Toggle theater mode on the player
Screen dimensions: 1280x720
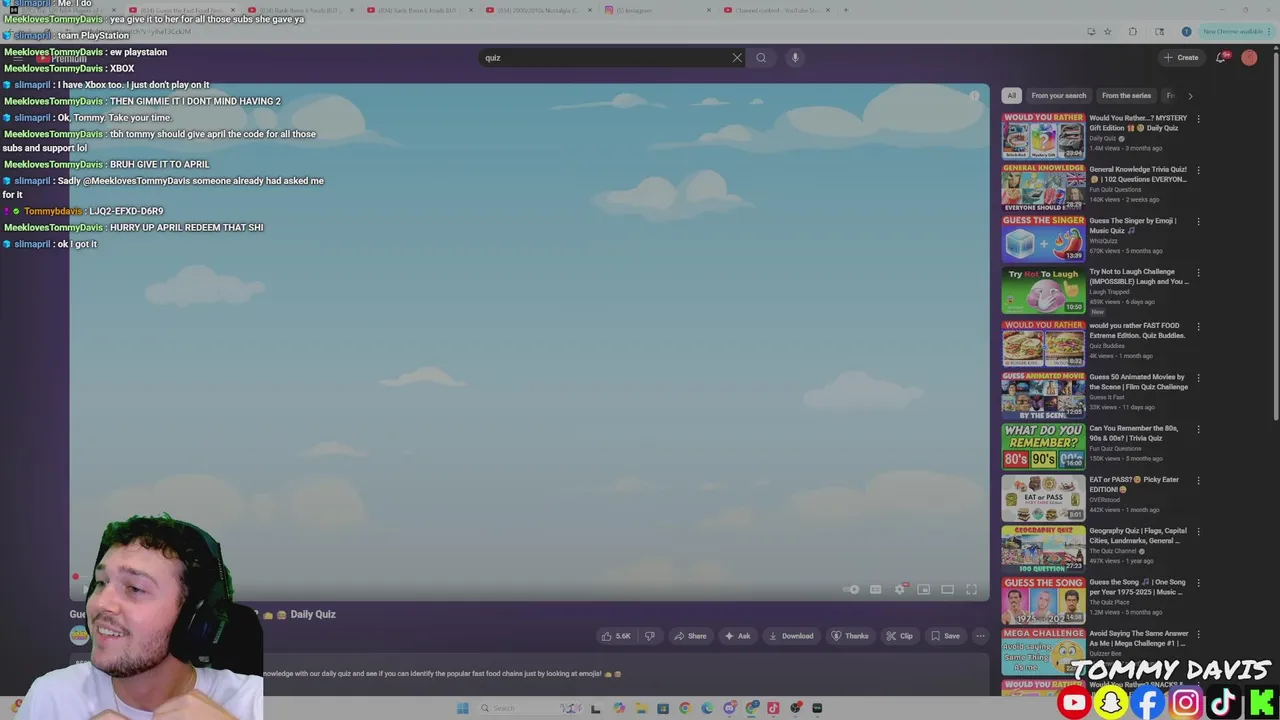pyautogui.click(x=947, y=589)
